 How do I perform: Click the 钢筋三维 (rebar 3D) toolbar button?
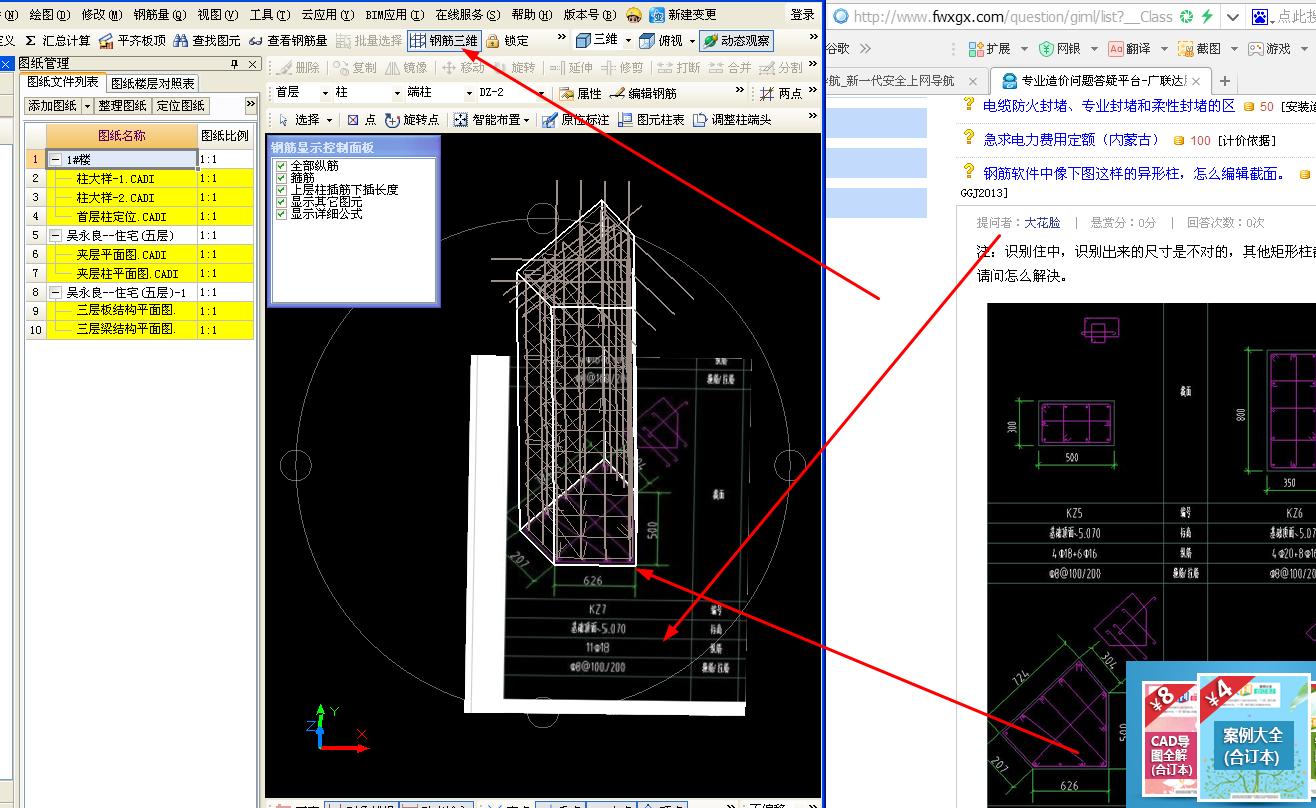coord(444,41)
